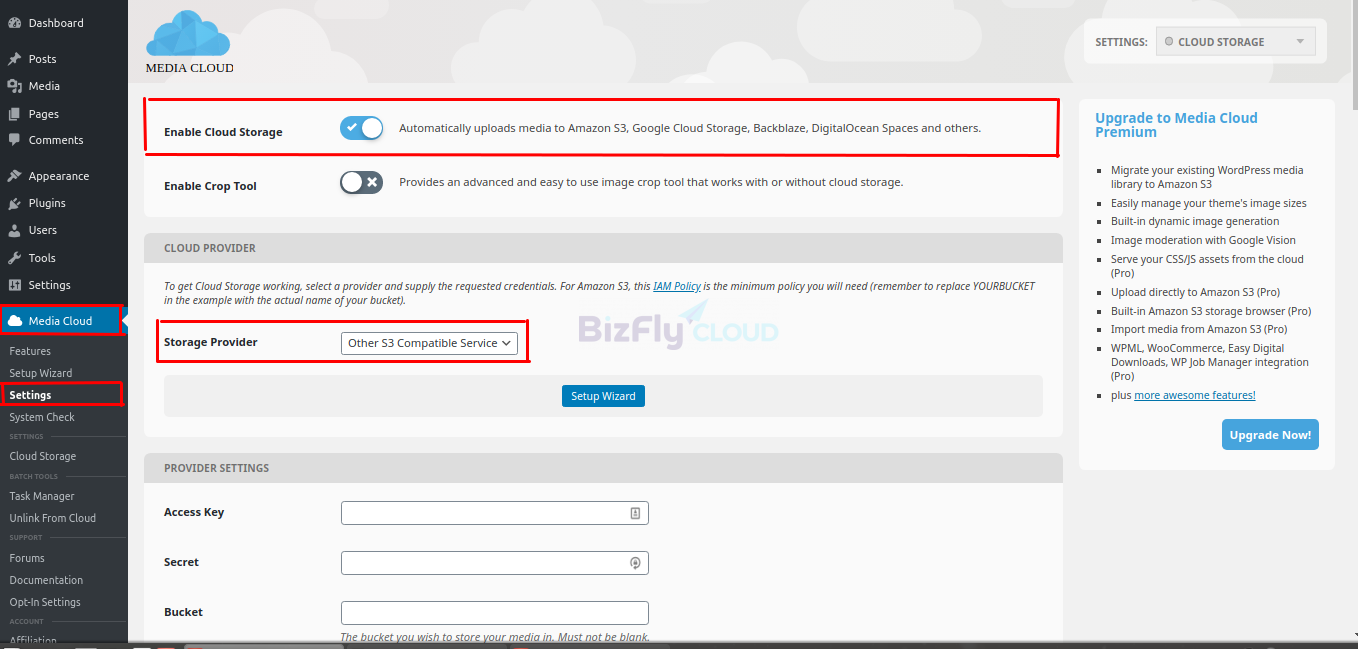Click the Dashboard icon in the sidebar
The width and height of the screenshot is (1358, 649).
click(x=14, y=23)
